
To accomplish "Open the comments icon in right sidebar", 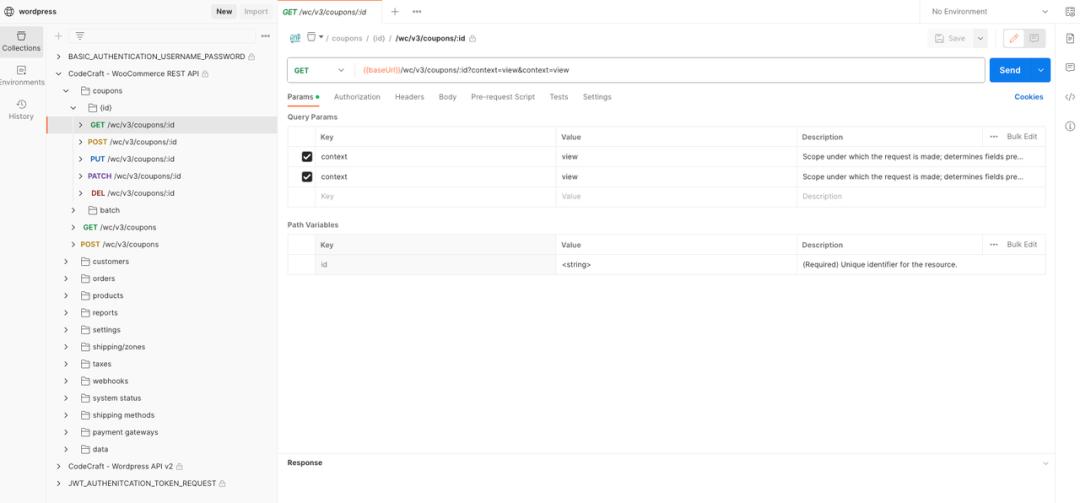I will [1070, 67].
